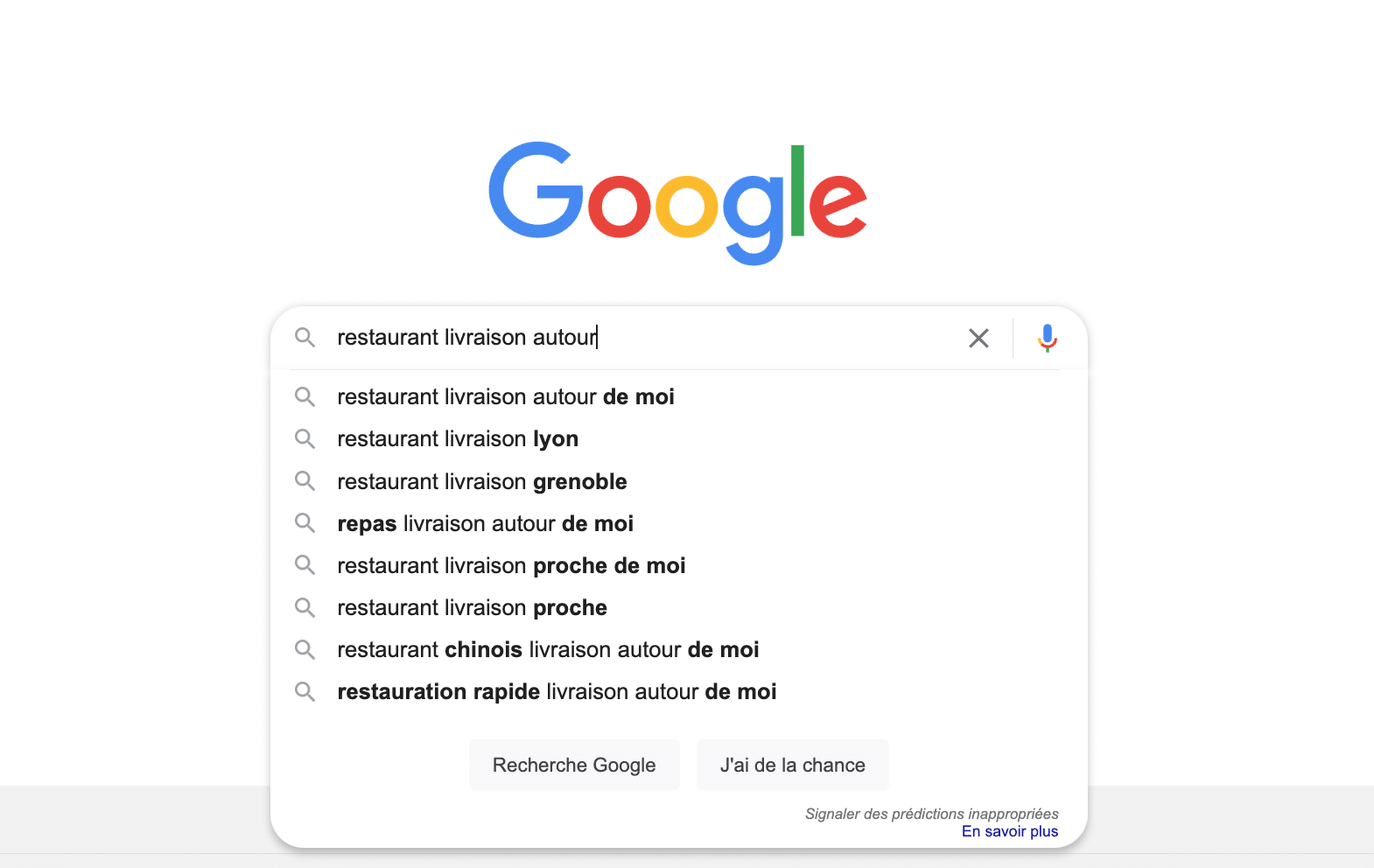Select suggestion 'restaurant livraison autour de moi'

(505, 396)
